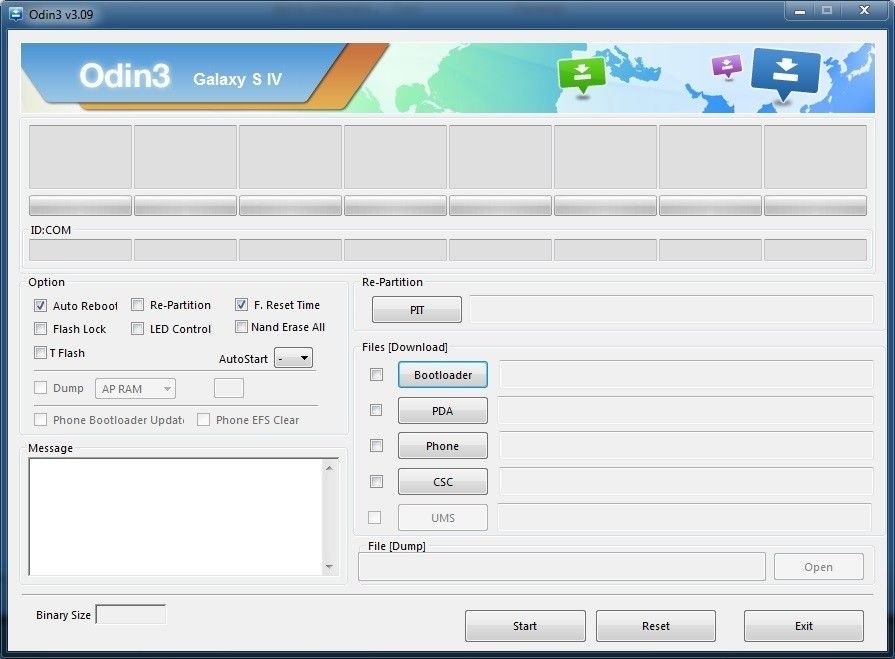The height and width of the screenshot is (659, 895).
Task: Click the purple download icon in banner
Action: [727, 66]
